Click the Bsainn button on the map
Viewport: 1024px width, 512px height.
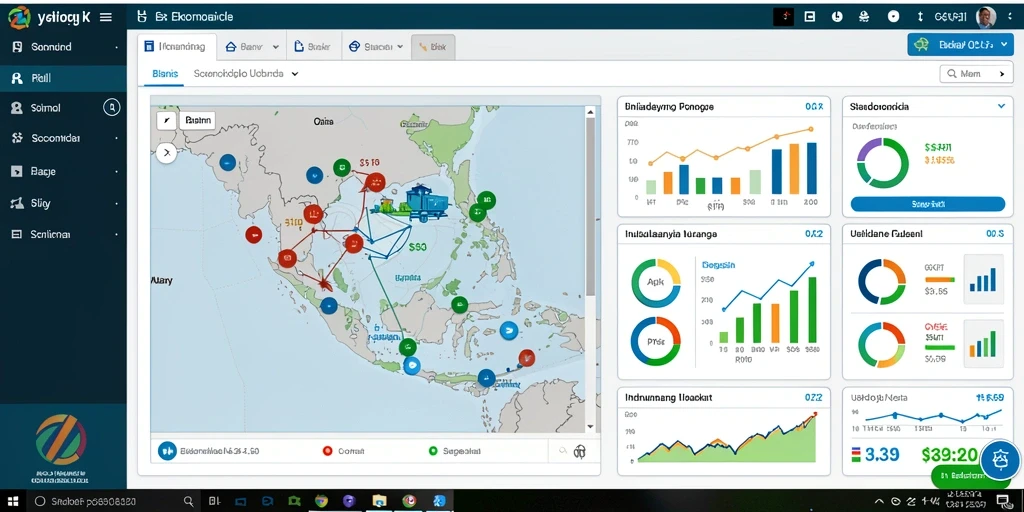[x=196, y=120]
